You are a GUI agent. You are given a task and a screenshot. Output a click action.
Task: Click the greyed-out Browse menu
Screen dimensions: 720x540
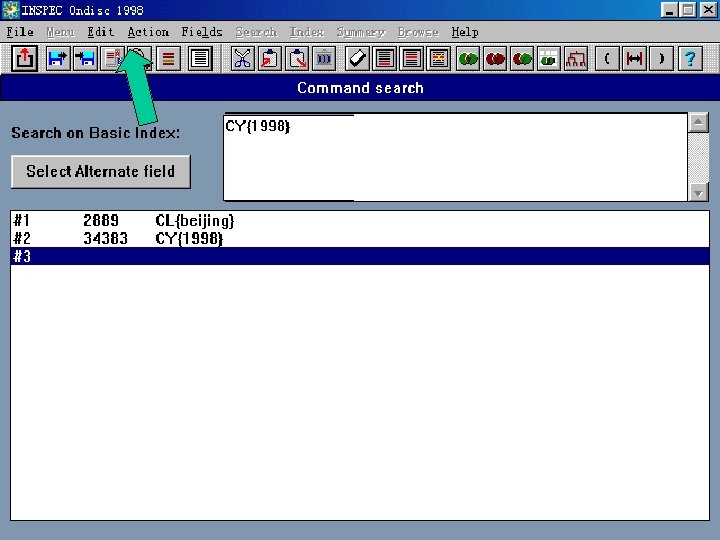pyautogui.click(x=418, y=32)
